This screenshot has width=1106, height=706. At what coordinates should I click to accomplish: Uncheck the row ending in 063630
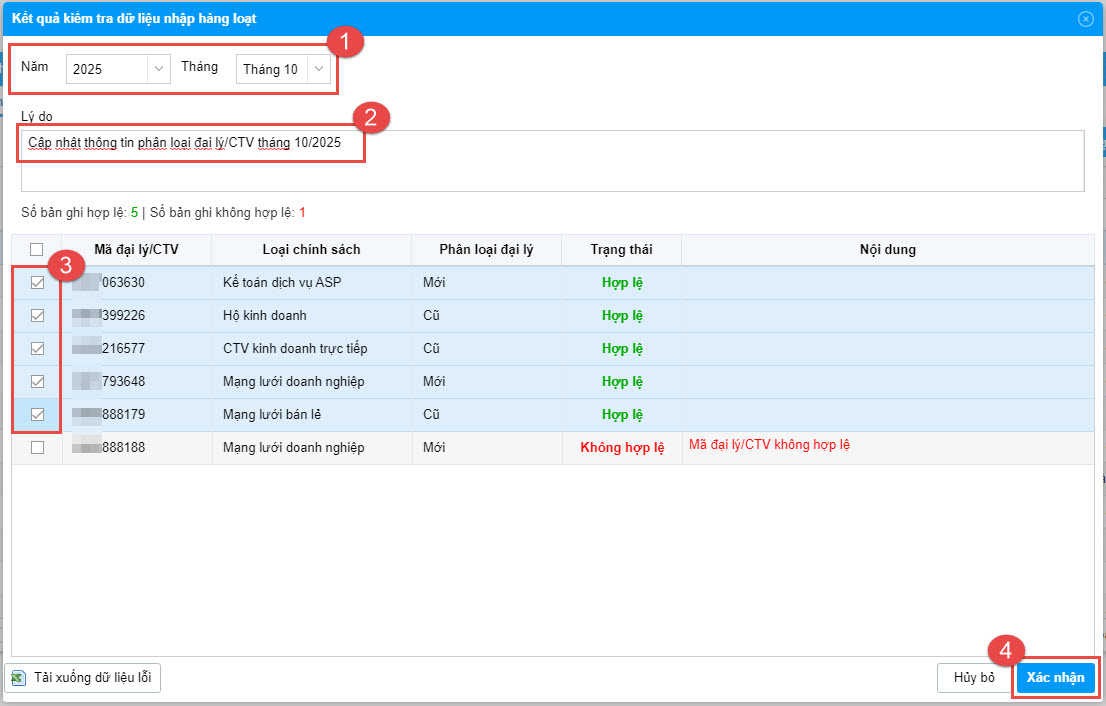(x=38, y=283)
